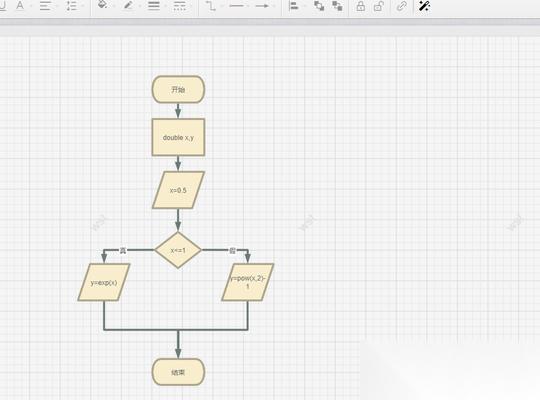The height and width of the screenshot is (400, 540).
Task: Choose the dashed line style
Action: 179,6
